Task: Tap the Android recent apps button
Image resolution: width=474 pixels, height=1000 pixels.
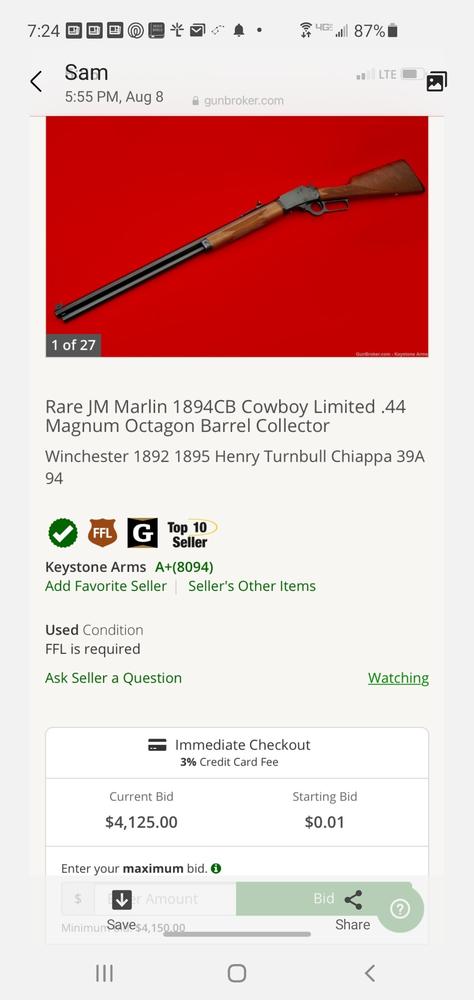Action: click(104, 973)
